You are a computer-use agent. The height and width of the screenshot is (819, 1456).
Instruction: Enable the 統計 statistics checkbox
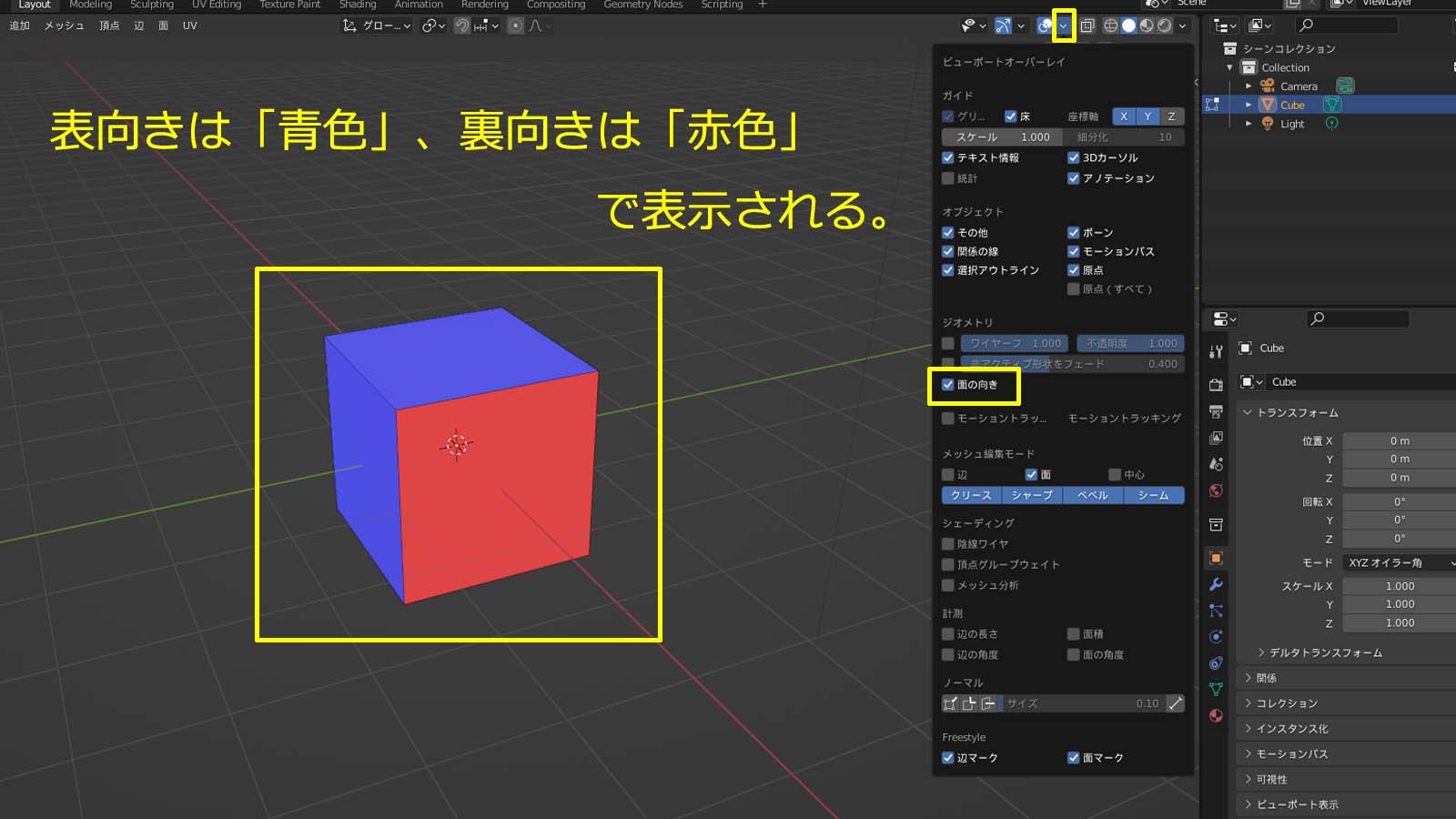pyautogui.click(x=948, y=178)
